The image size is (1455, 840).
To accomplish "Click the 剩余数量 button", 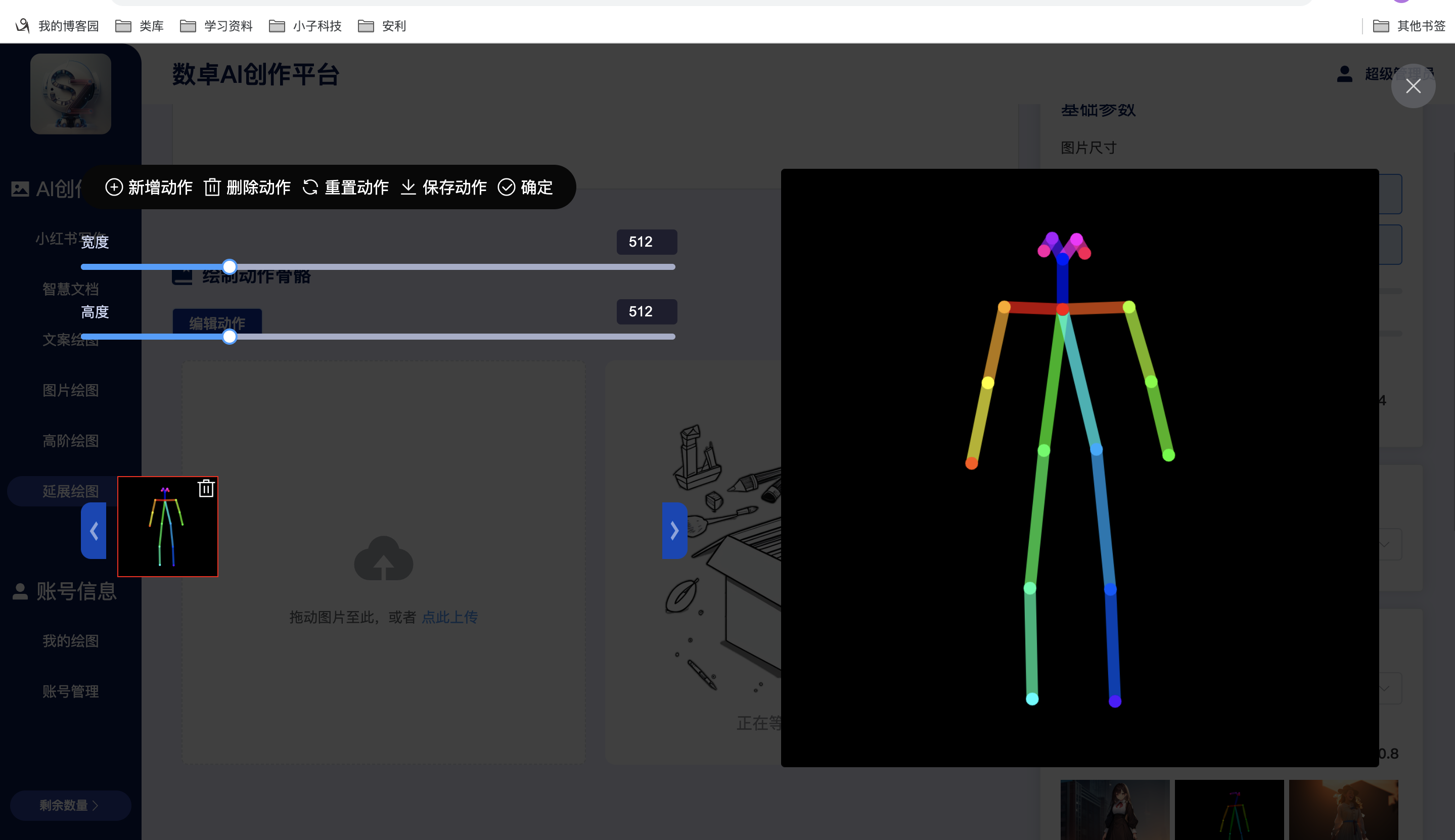I will pyautogui.click(x=70, y=806).
